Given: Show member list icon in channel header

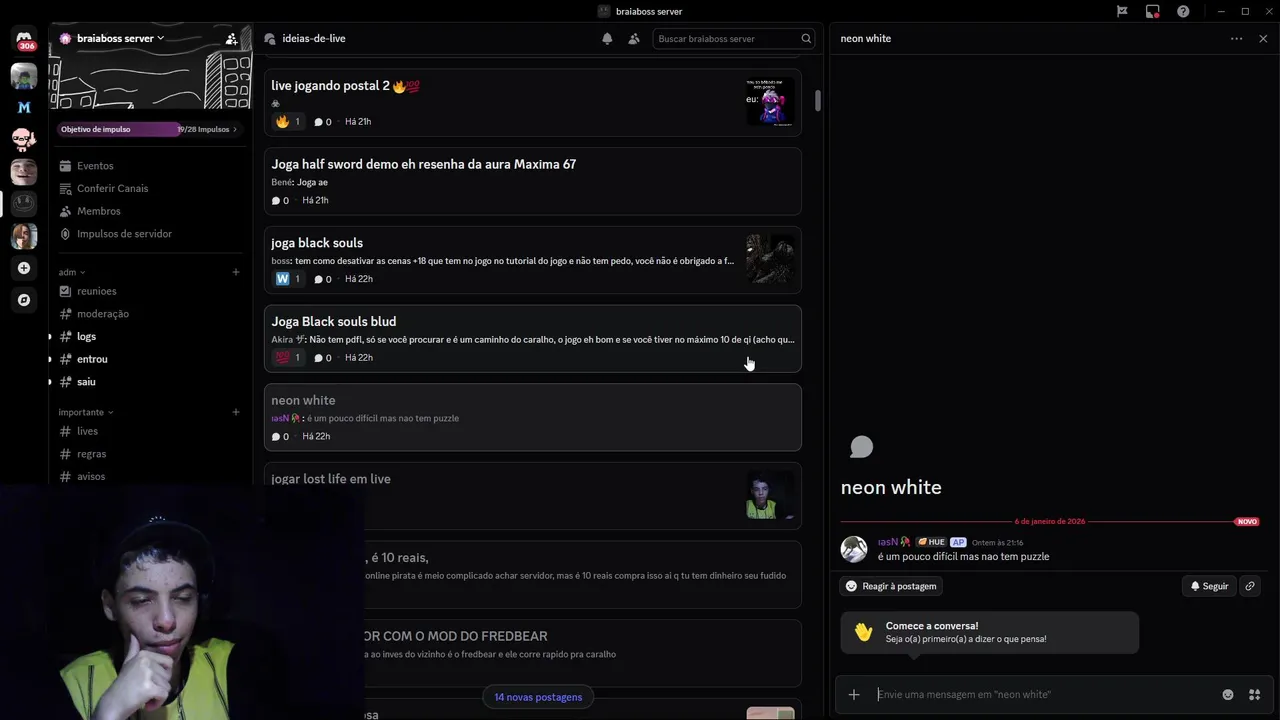Looking at the screenshot, I should click(x=634, y=39).
